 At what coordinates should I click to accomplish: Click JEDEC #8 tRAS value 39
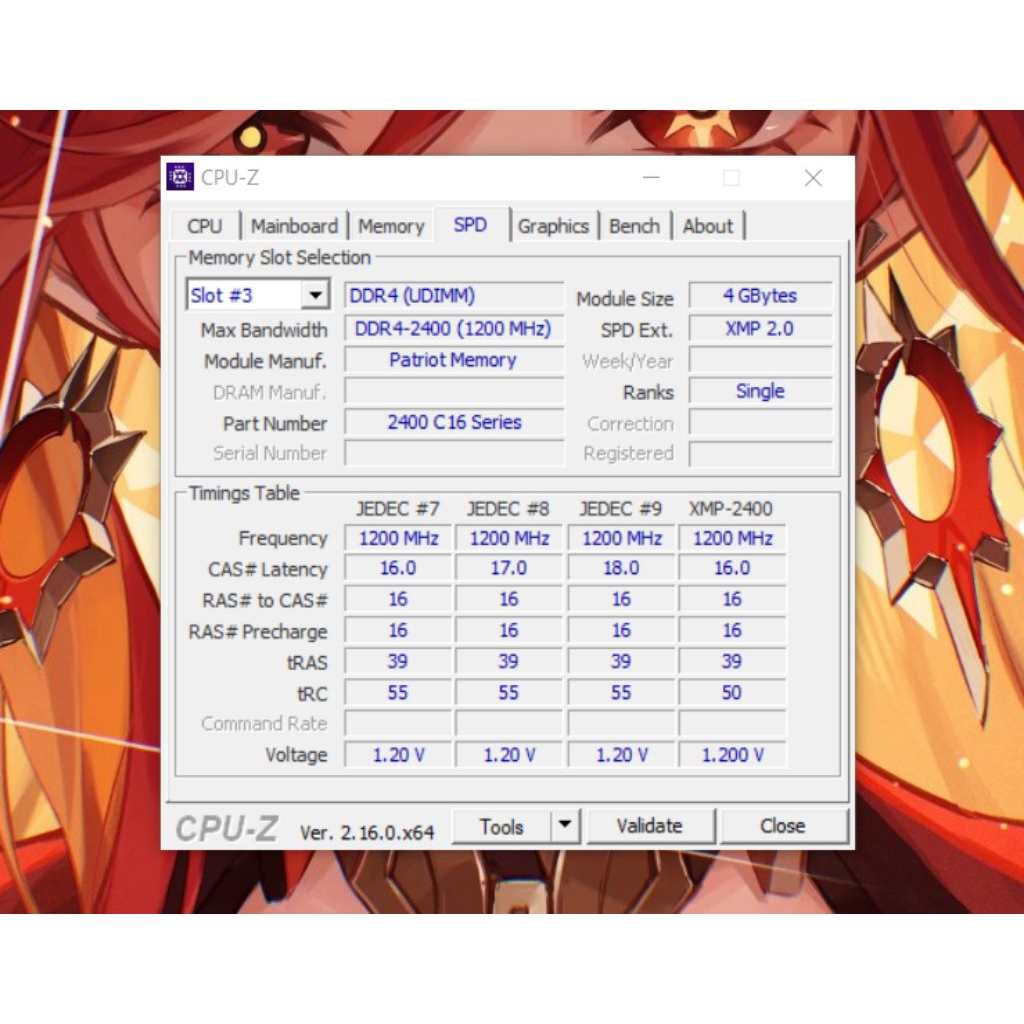pos(509,661)
